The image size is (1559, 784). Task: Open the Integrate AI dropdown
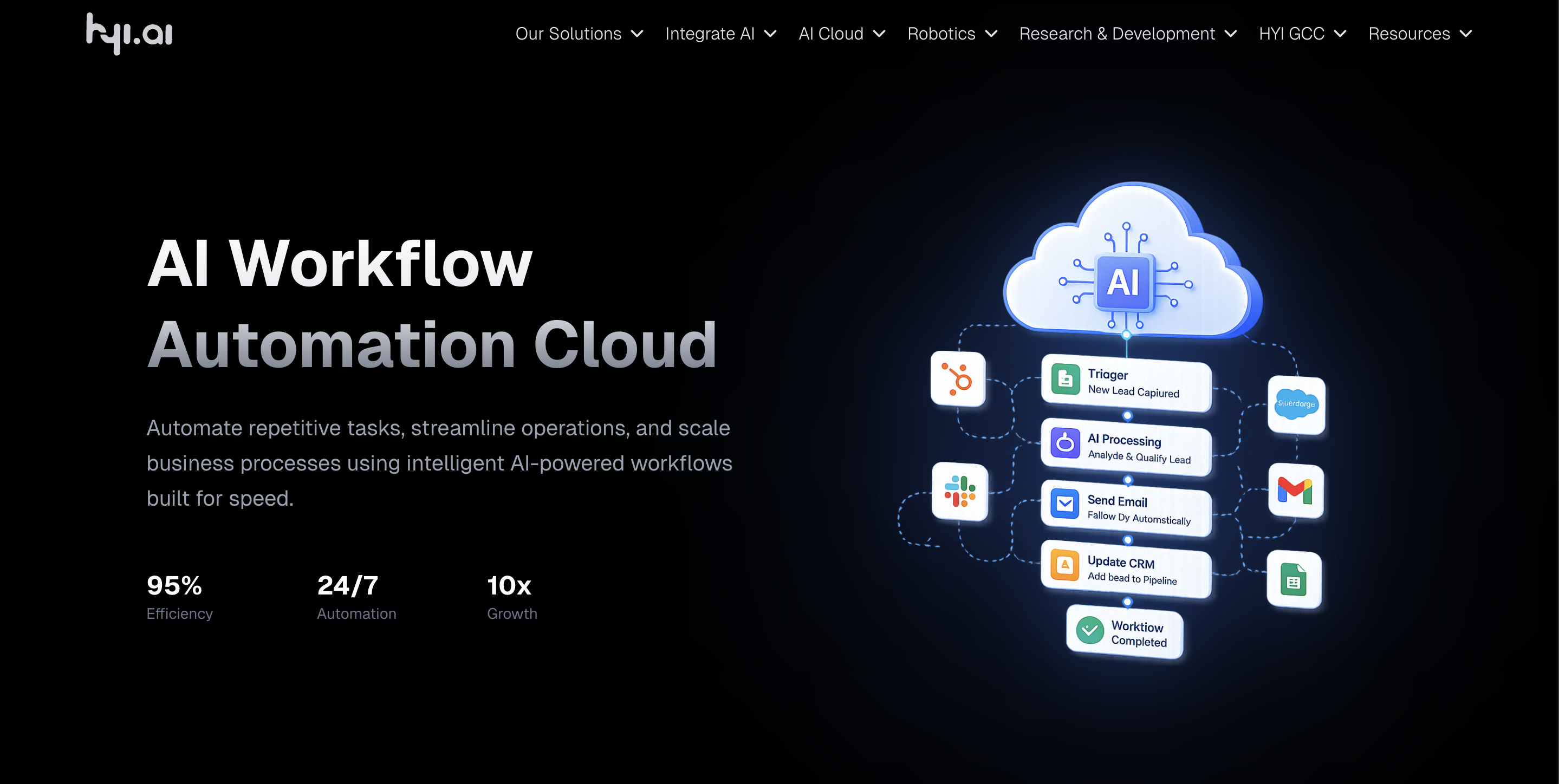(720, 34)
